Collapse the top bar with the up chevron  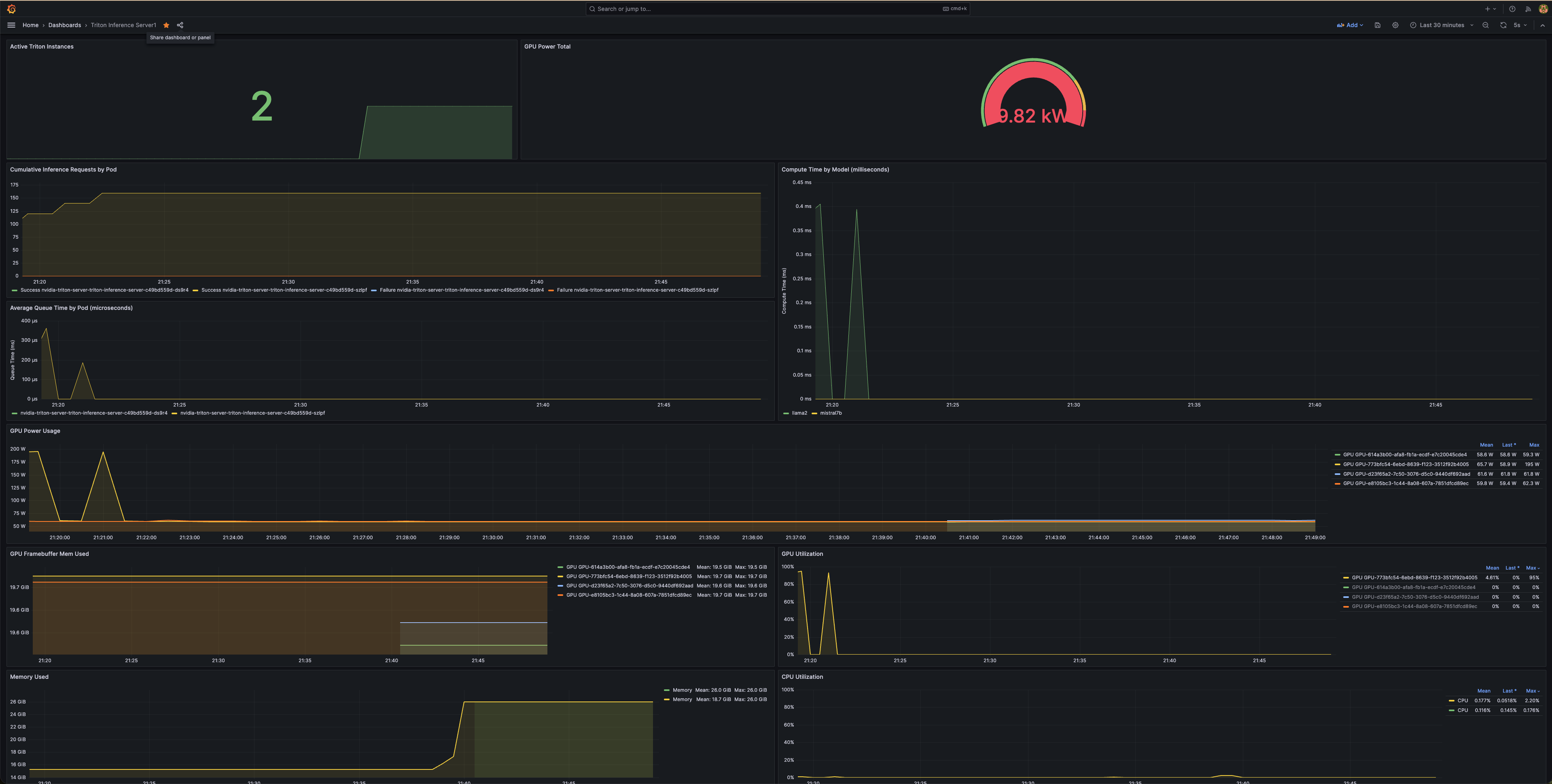click(1542, 25)
